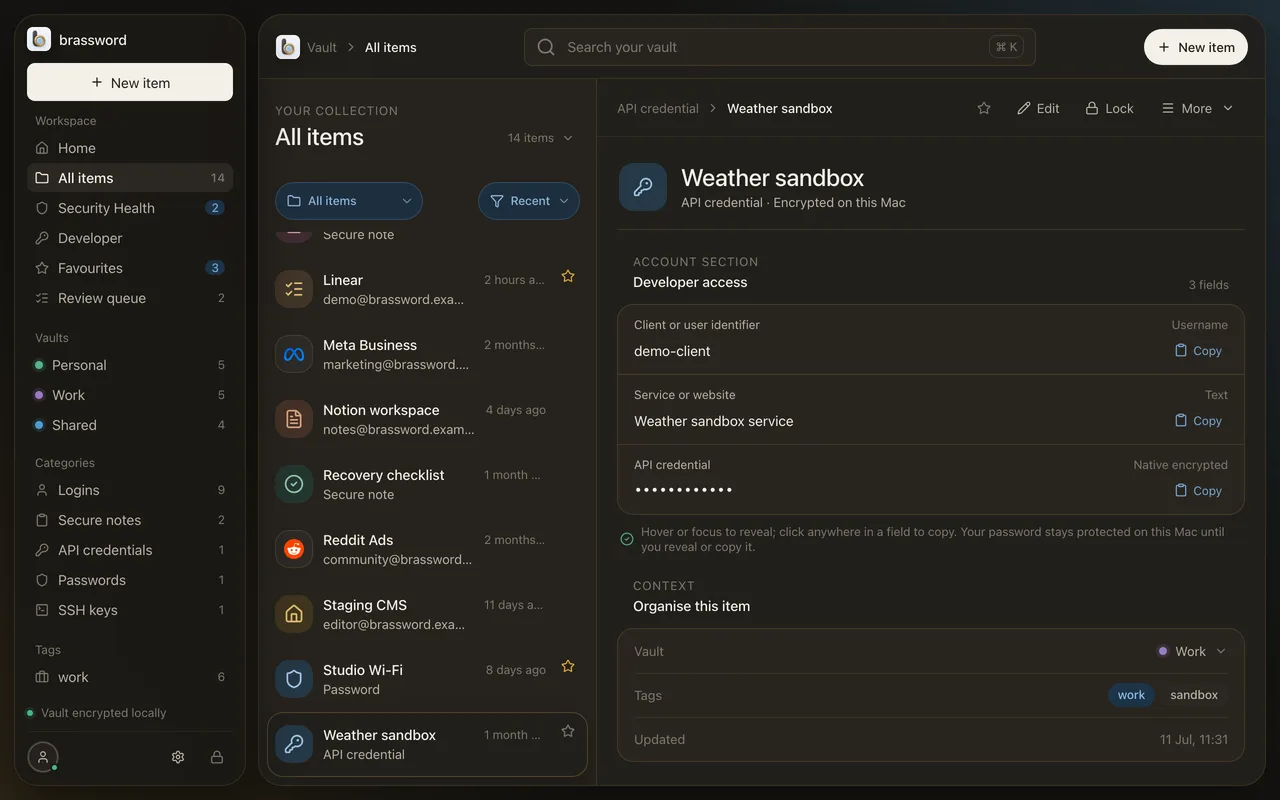The width and height of the screenshot is (1280, 800).
Task: Click the New item button in sidebar
Action: point(130,82)
